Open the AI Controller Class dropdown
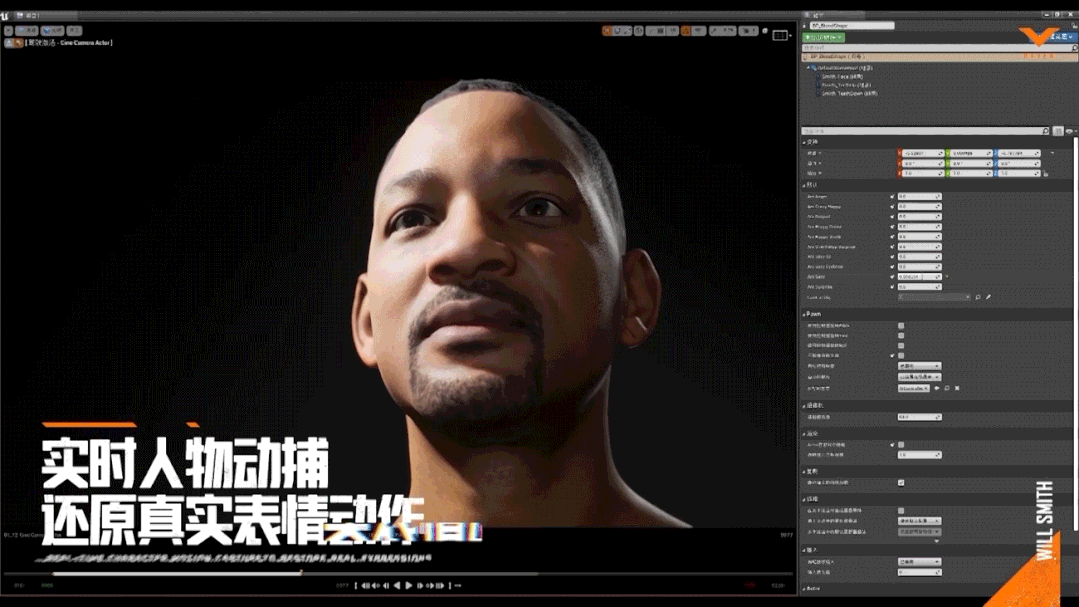Image resolution: width=1079 pixels, height=607 pixels. 914,388
